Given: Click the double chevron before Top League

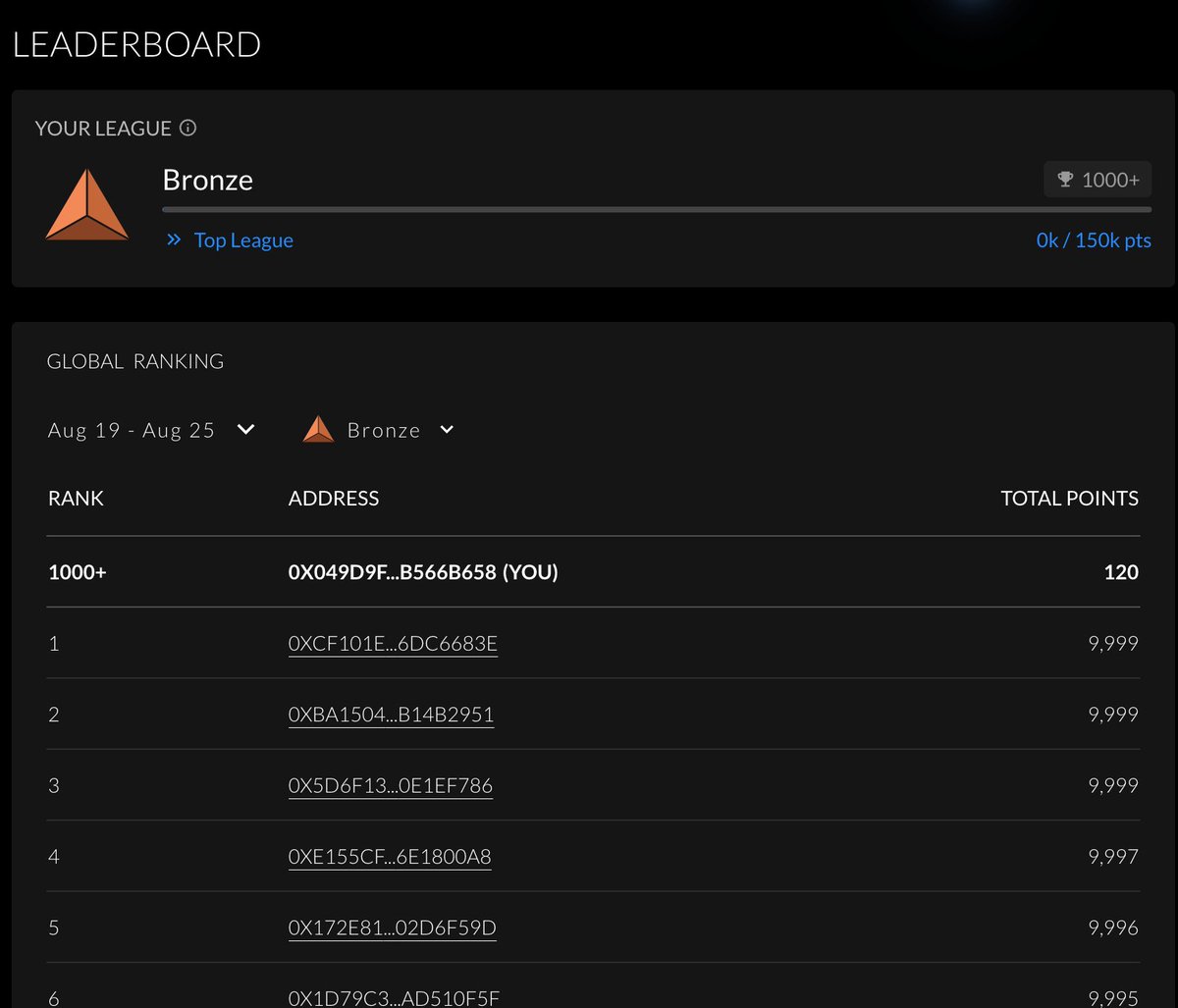Looking at the screenshot, I should (x=174, y=239).
